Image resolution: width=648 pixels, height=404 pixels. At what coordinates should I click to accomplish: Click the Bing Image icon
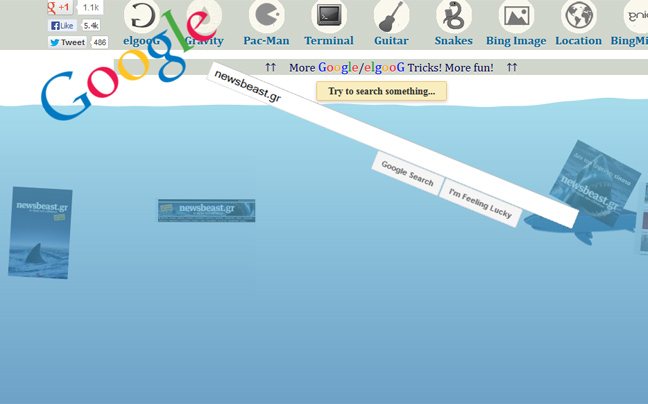516,16
